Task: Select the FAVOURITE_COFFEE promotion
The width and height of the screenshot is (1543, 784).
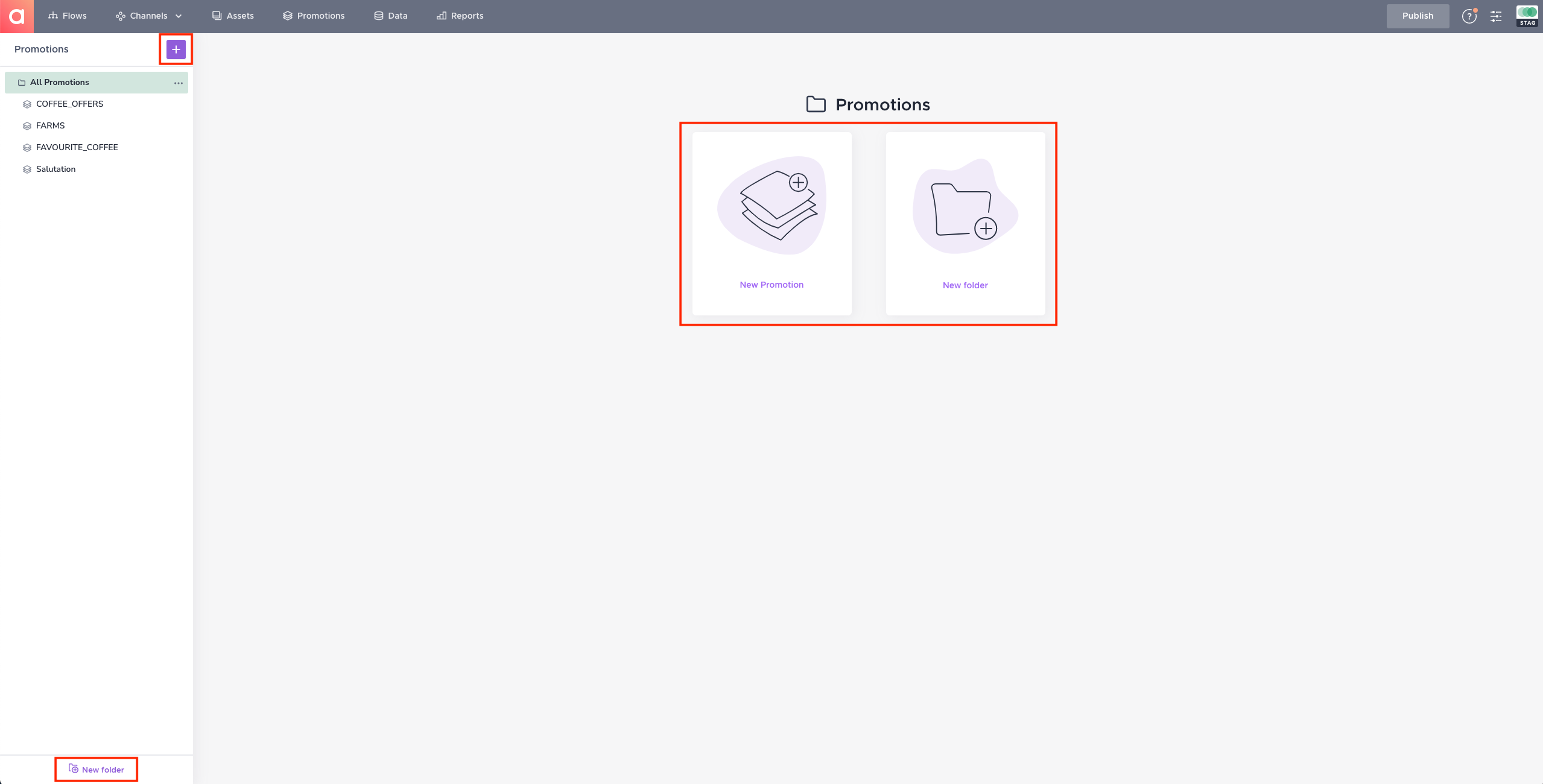Action: click(x=77, y=147)
